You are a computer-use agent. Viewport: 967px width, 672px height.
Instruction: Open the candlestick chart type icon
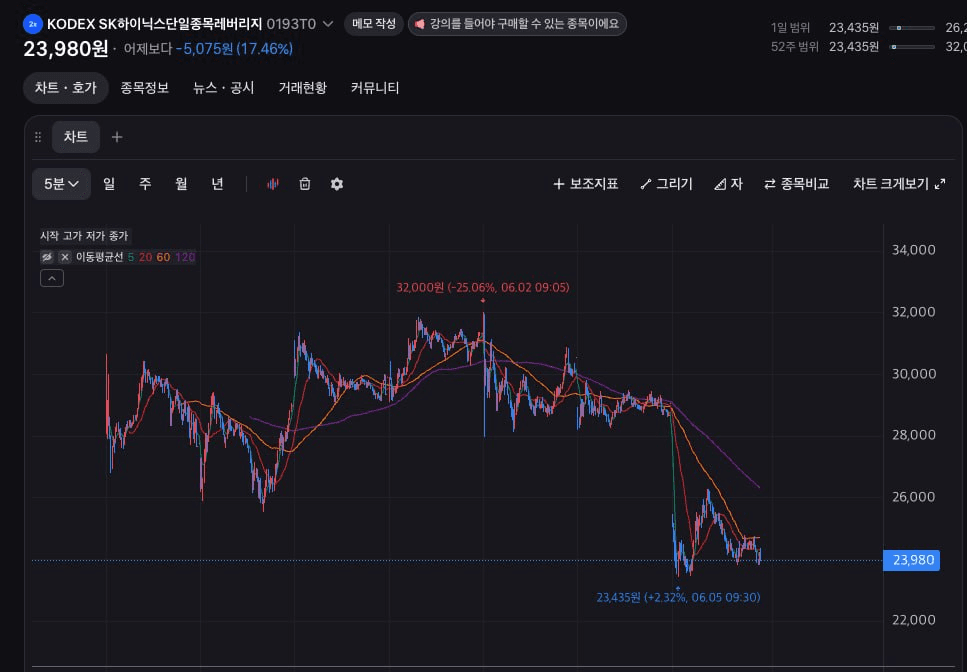273,184
